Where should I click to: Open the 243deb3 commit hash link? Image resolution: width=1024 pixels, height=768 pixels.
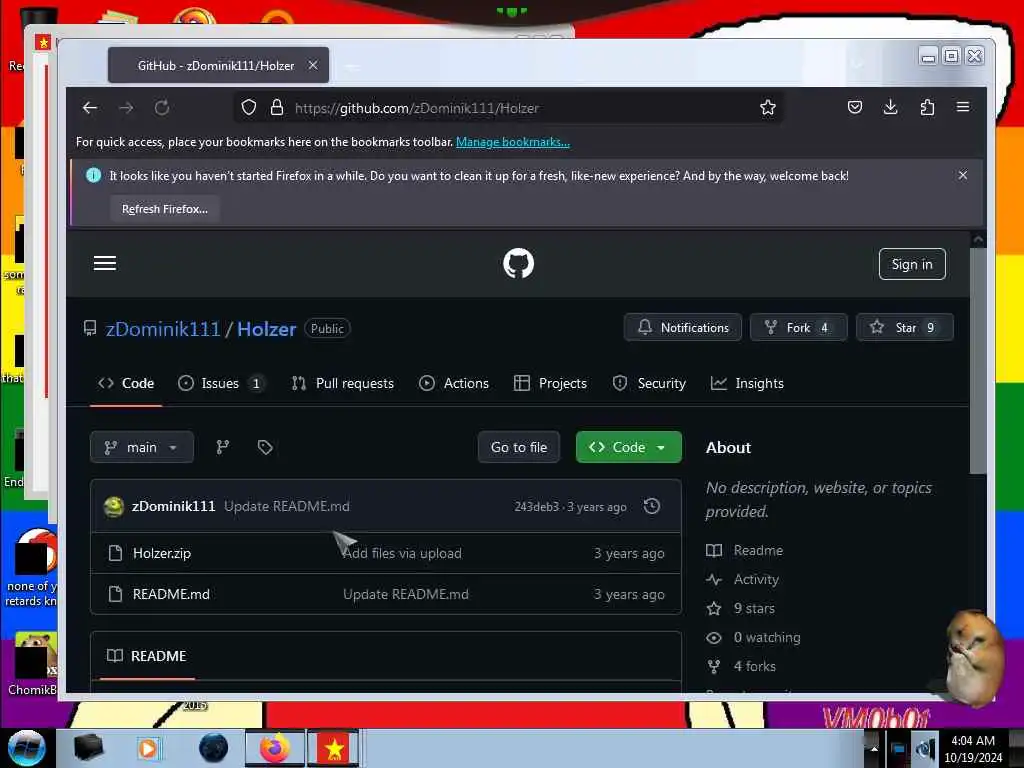(536, 507)
